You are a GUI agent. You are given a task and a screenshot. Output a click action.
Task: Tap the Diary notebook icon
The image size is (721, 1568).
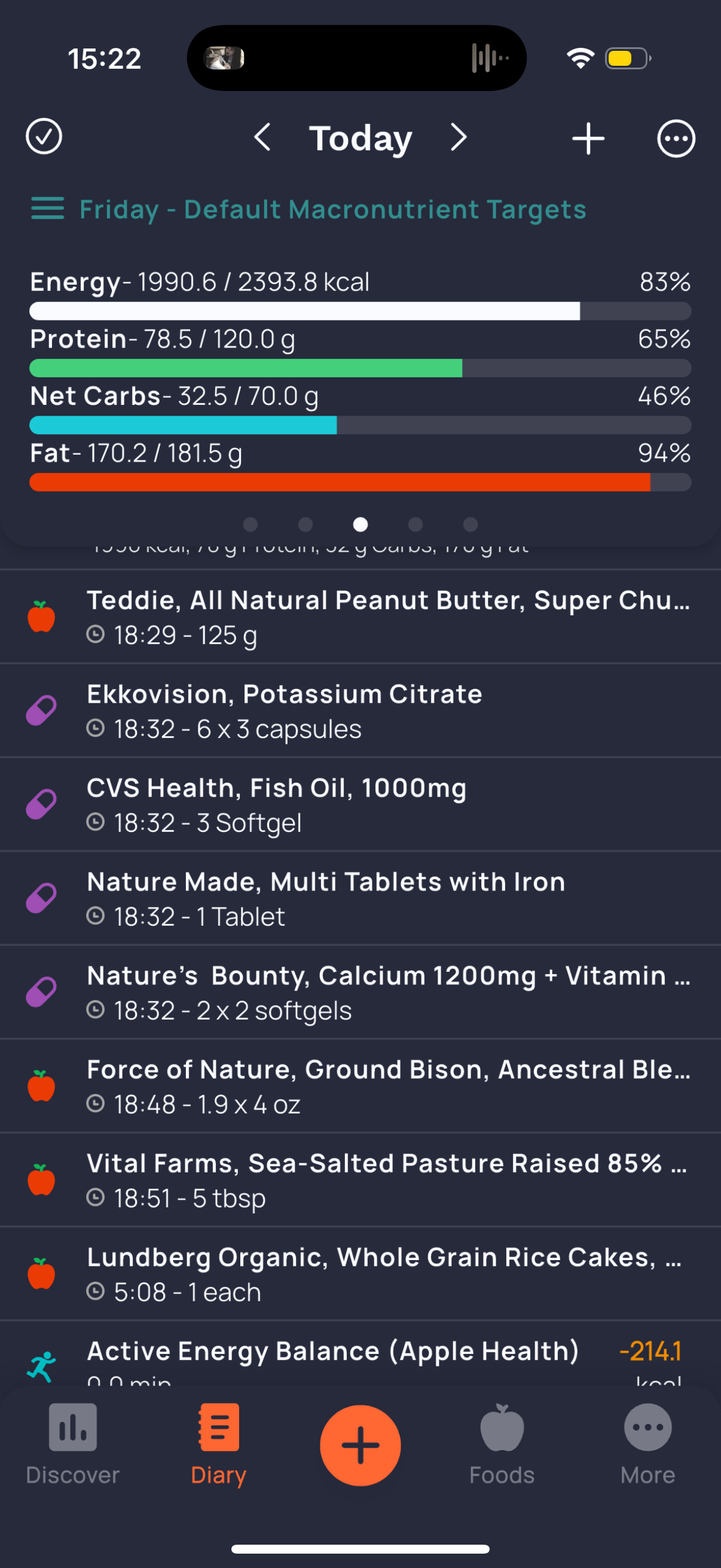218,1428
